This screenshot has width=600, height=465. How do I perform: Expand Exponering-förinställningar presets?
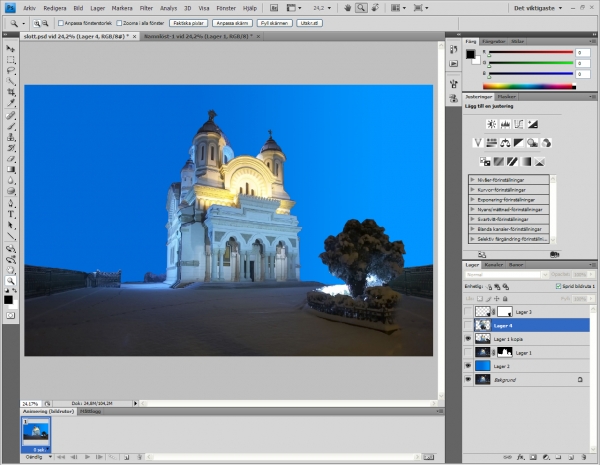coord(473,199)
